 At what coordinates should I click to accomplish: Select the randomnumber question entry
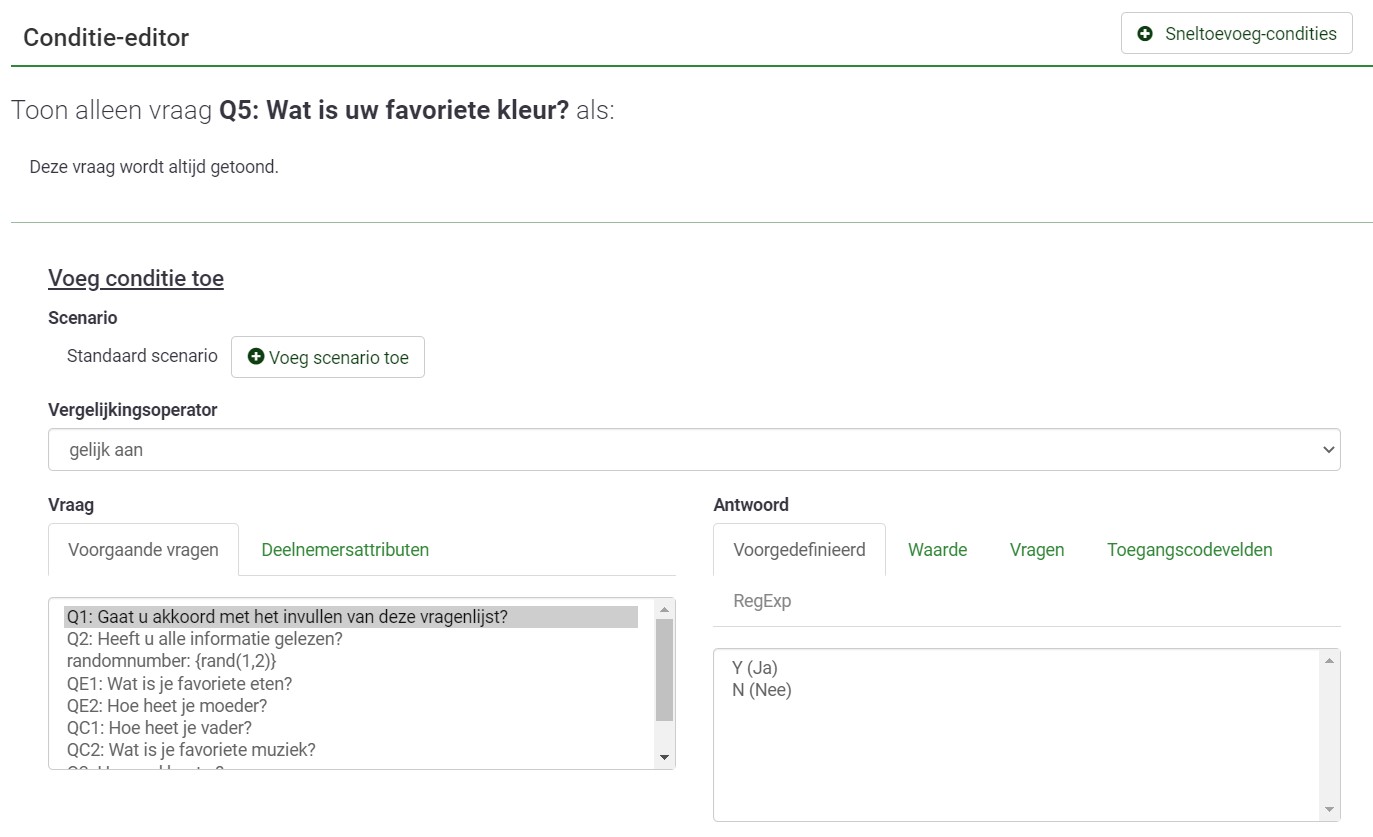pyautogui.click(x=171, y=661)
